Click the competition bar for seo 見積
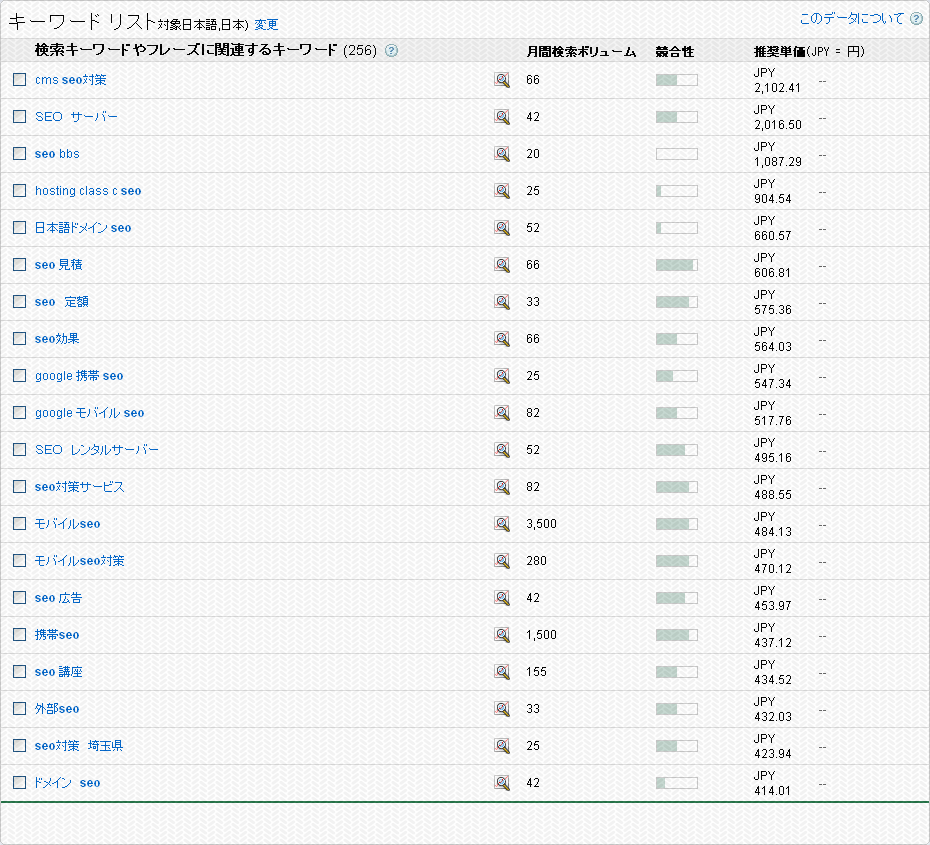The width and height of the screenshot is (930, 845). 676,265
